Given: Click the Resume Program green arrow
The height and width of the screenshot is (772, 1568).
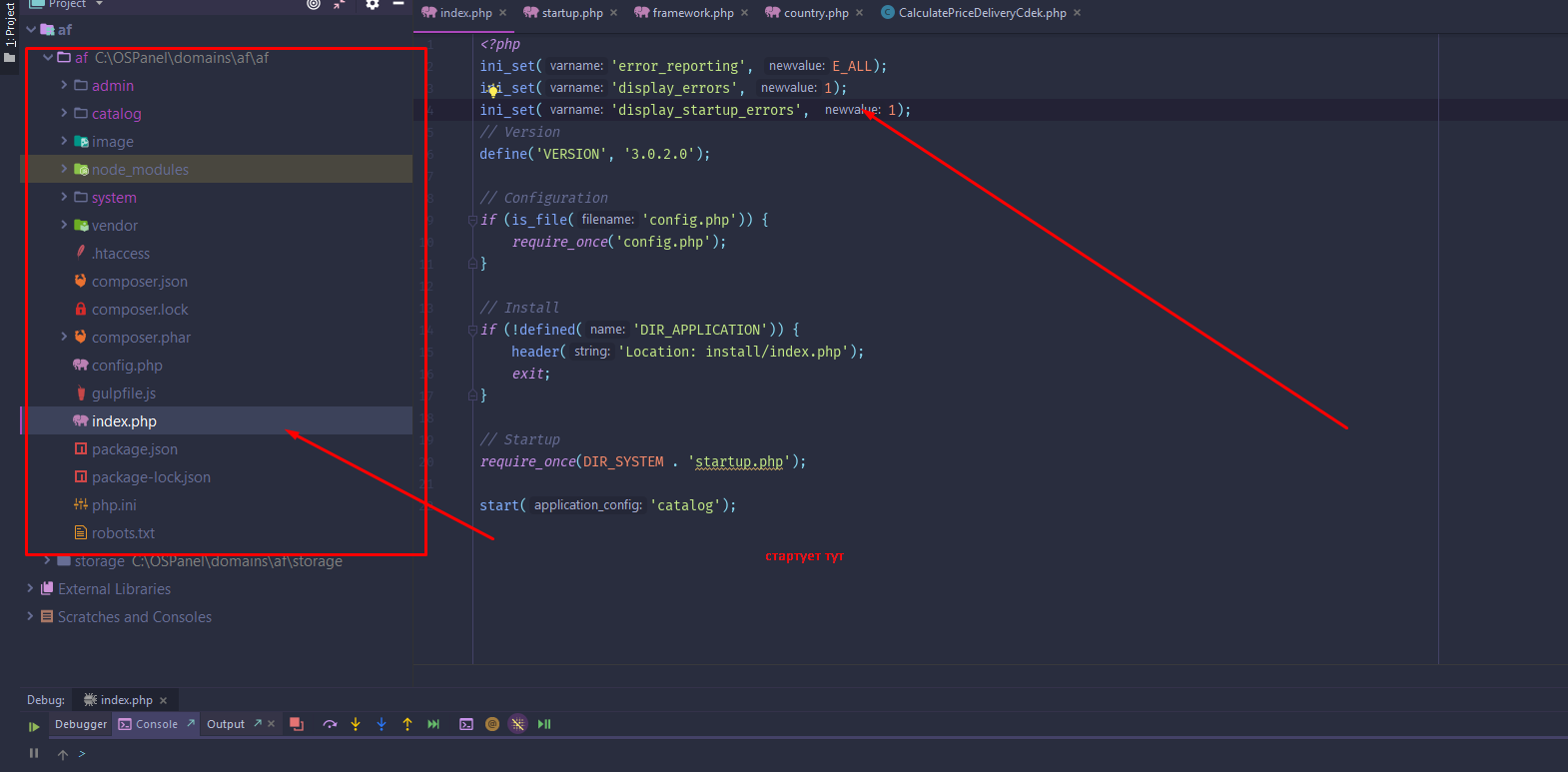Looking at the screenshot, I should 34,726.
